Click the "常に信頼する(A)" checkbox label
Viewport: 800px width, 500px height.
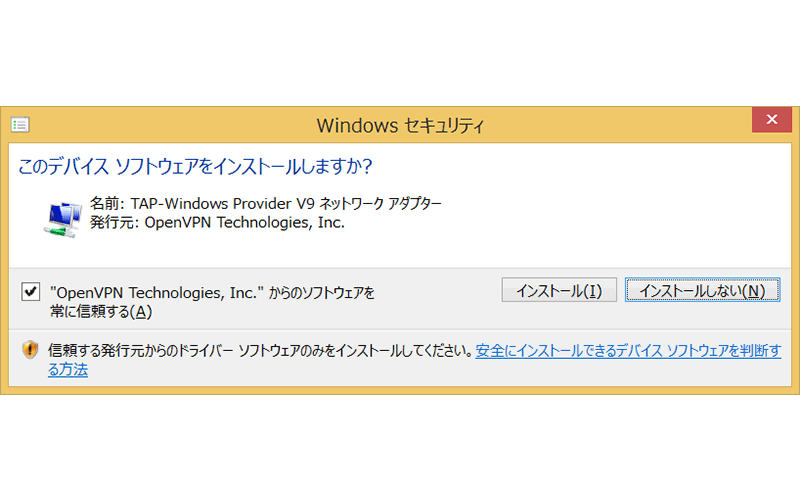coord(100,311)
